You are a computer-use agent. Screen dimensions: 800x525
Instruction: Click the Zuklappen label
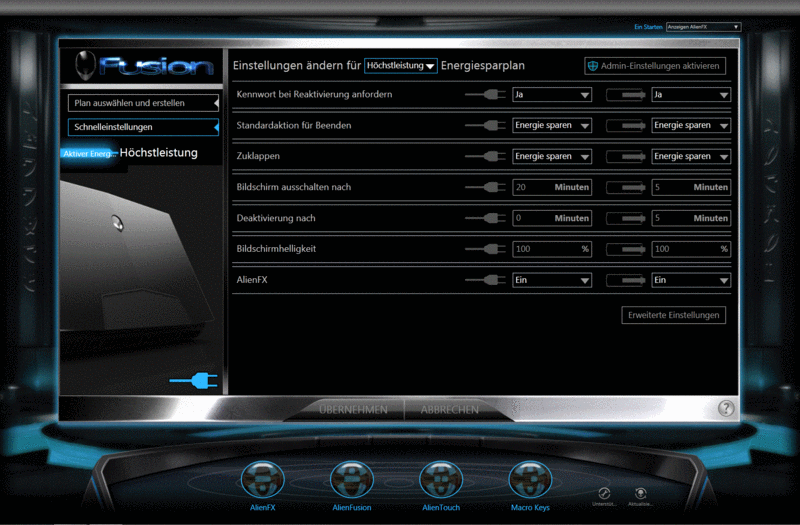click(258, 156)
